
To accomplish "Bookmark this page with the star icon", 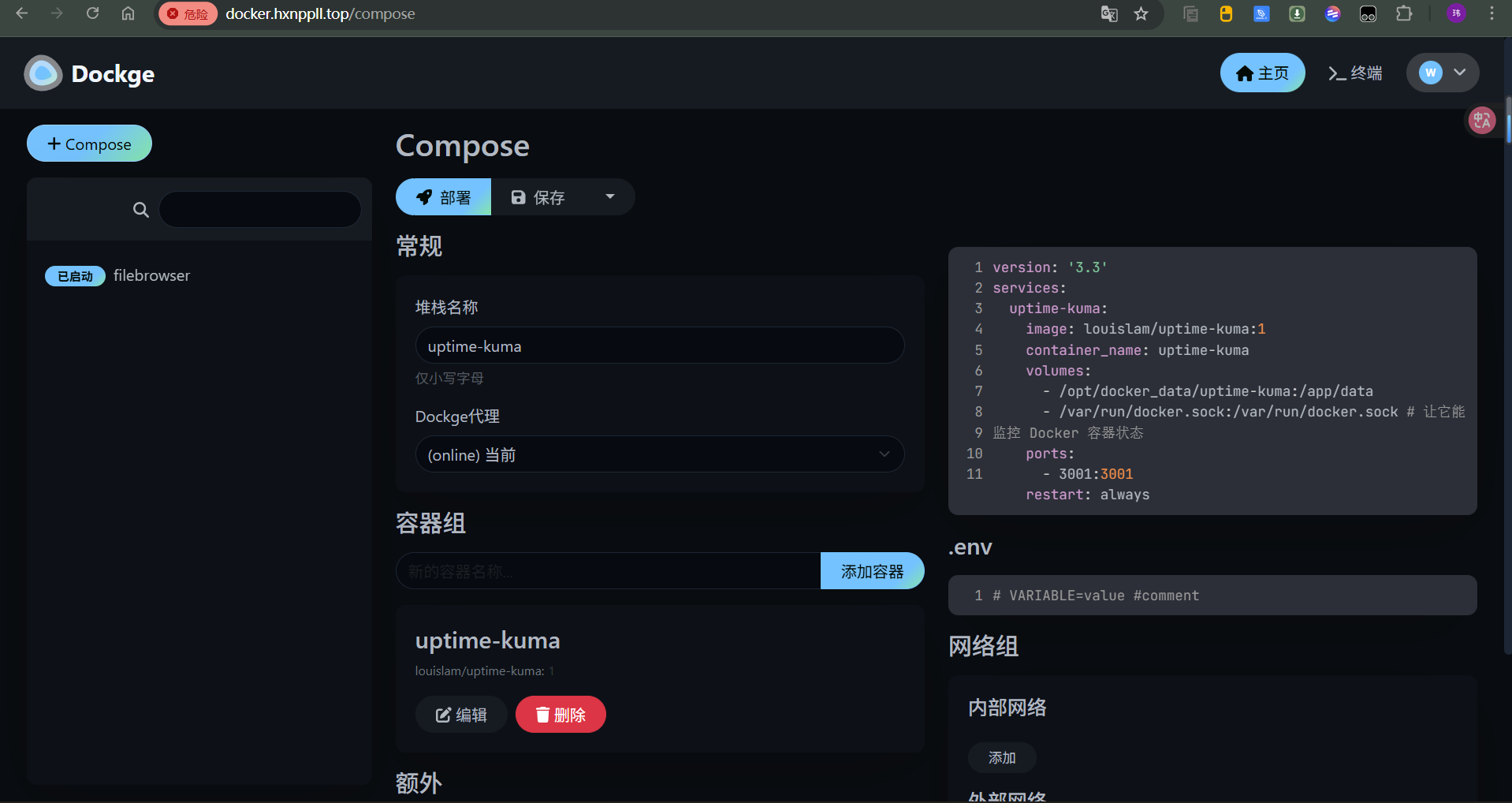I will pyautogui.click(x=1141, y=13).
